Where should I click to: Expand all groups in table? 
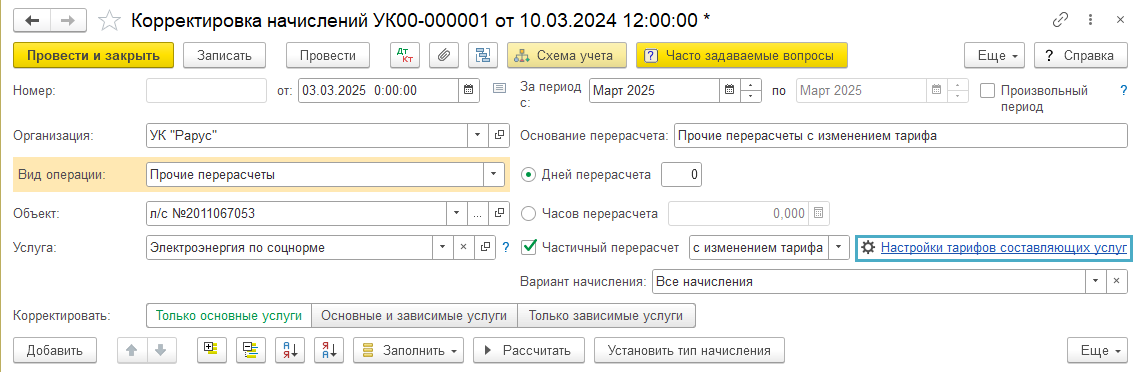pyautogui.click(x=211, y=350)
